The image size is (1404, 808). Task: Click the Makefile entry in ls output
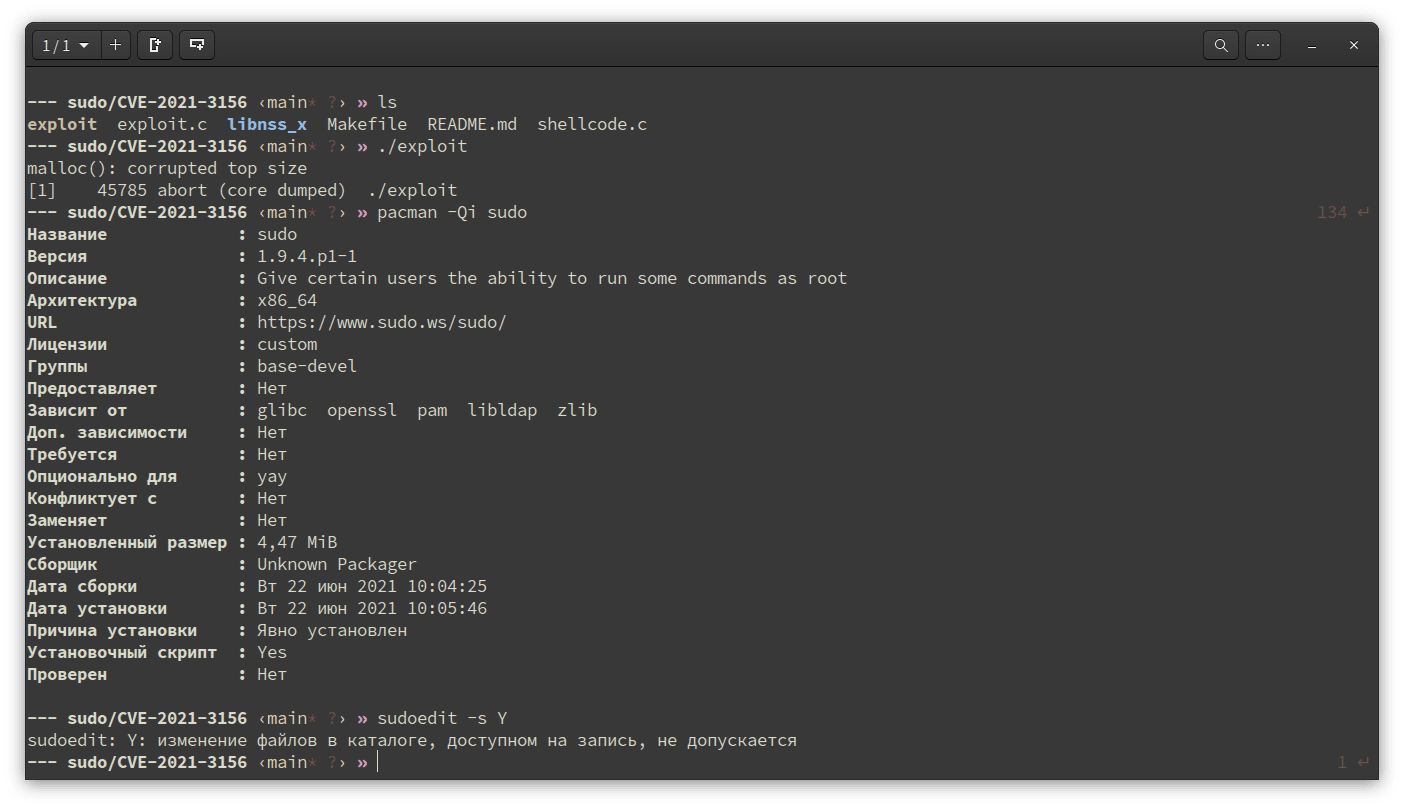(367, 124)
